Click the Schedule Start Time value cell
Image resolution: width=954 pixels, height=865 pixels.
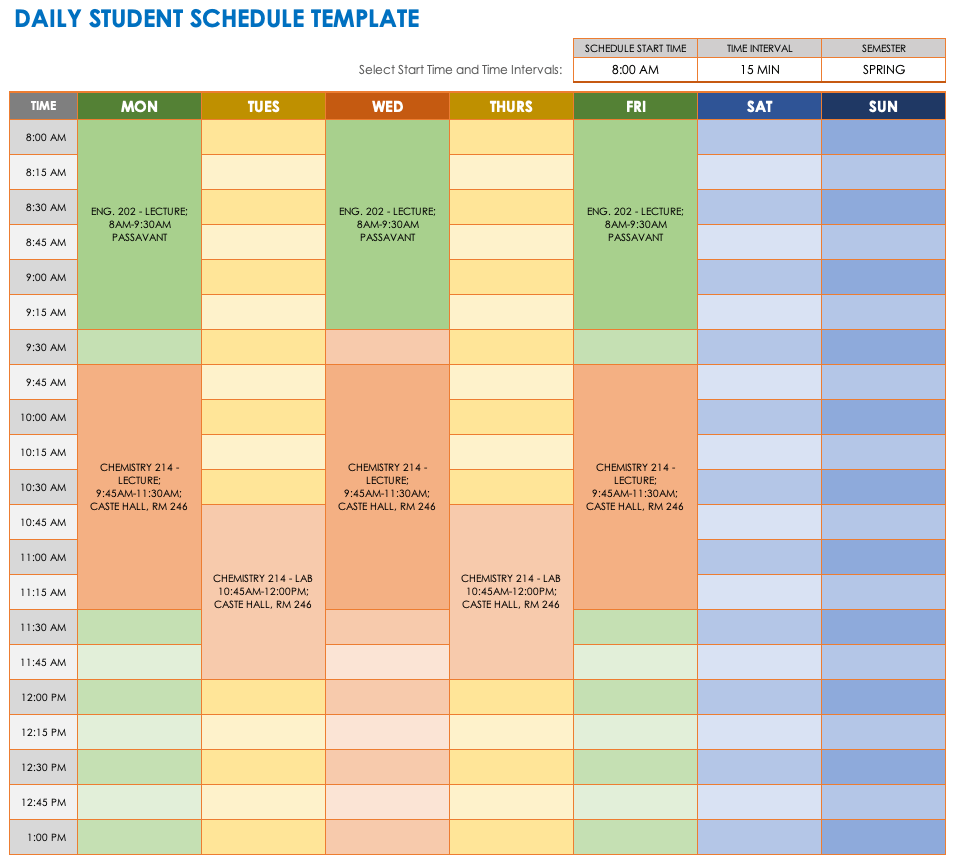(635, 70)
